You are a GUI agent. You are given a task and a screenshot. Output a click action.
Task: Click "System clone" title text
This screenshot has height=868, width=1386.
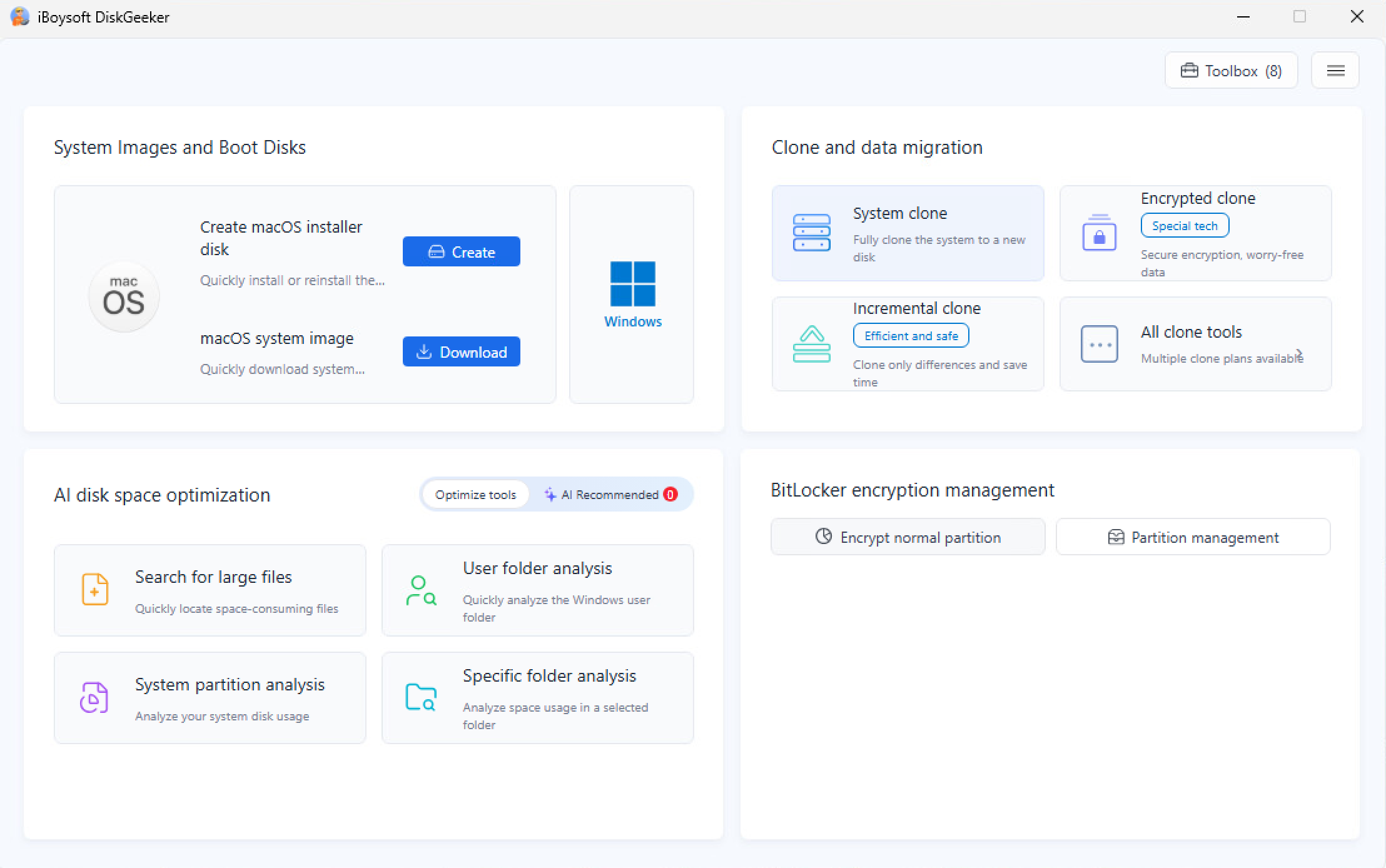(x=900, y=213)
